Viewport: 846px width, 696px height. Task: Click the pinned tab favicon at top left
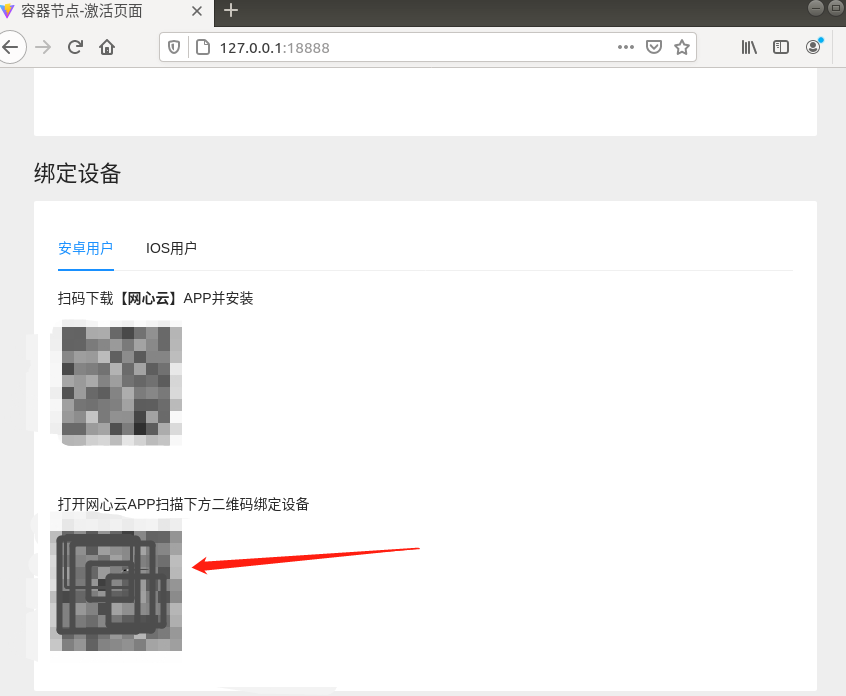[x=10, y=13]
